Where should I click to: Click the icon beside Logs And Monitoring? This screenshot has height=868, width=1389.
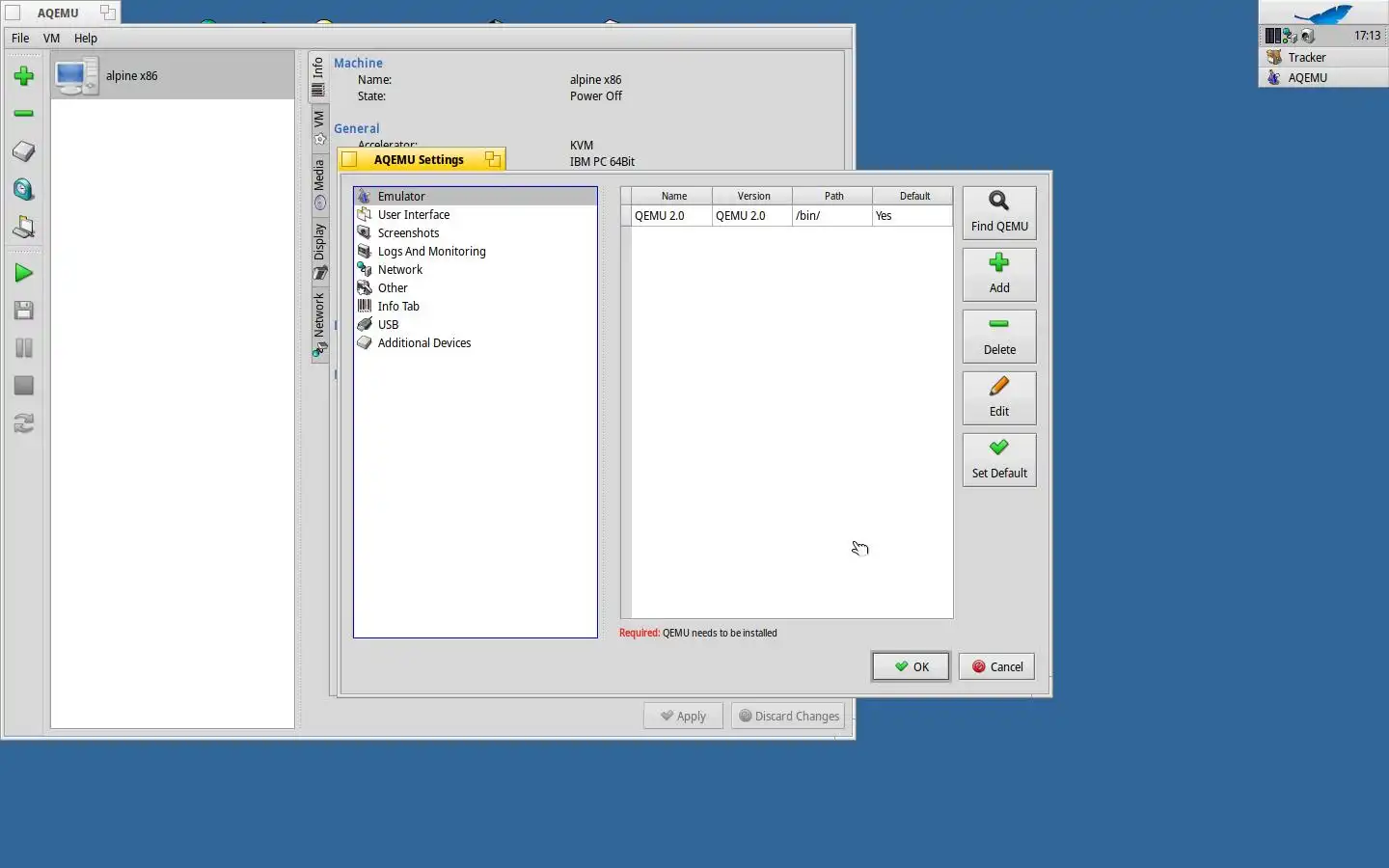coord(365,252)
